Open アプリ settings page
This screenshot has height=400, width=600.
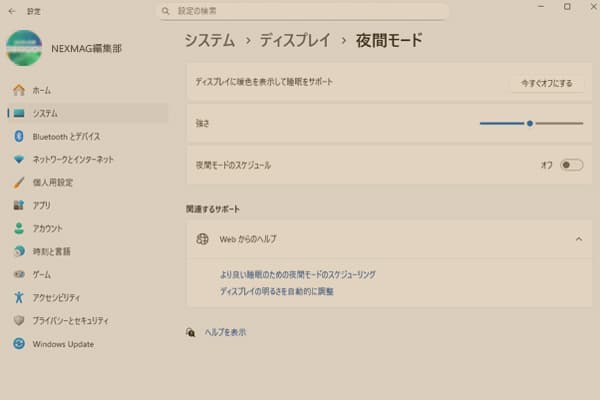(x=87, y=205)
